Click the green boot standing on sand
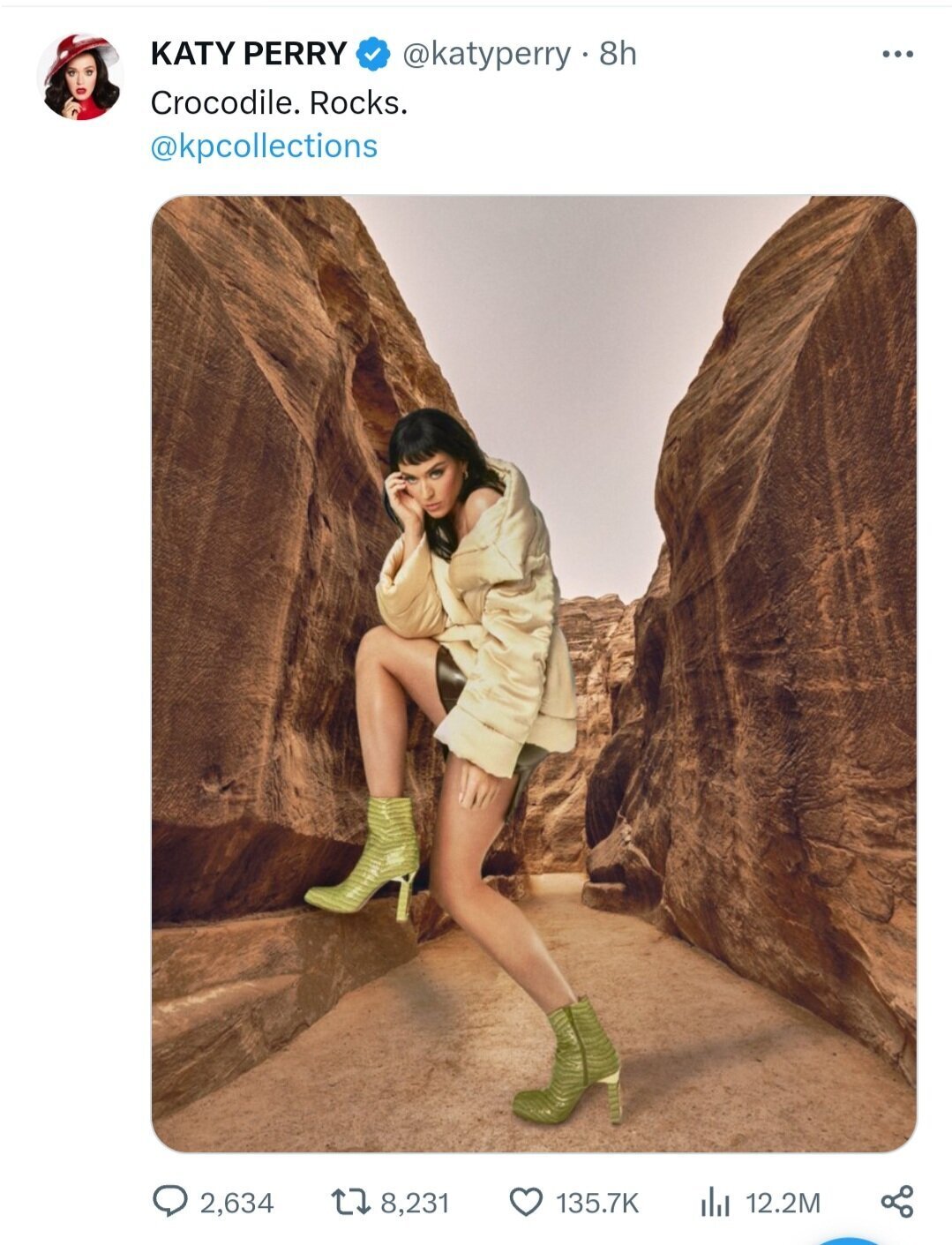952x1245 pixels. (x=568, y=1061)
